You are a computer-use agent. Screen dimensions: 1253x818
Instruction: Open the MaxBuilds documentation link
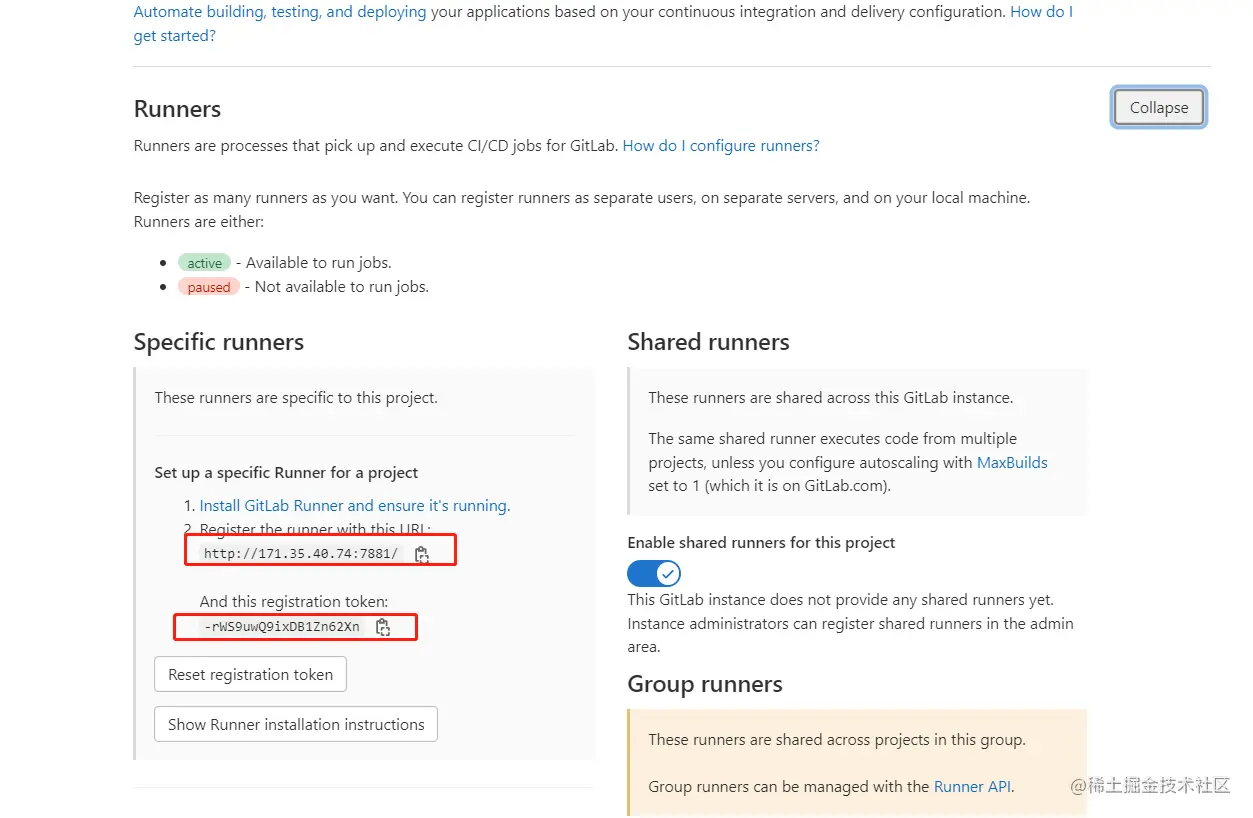click(x=1012, y=463)
